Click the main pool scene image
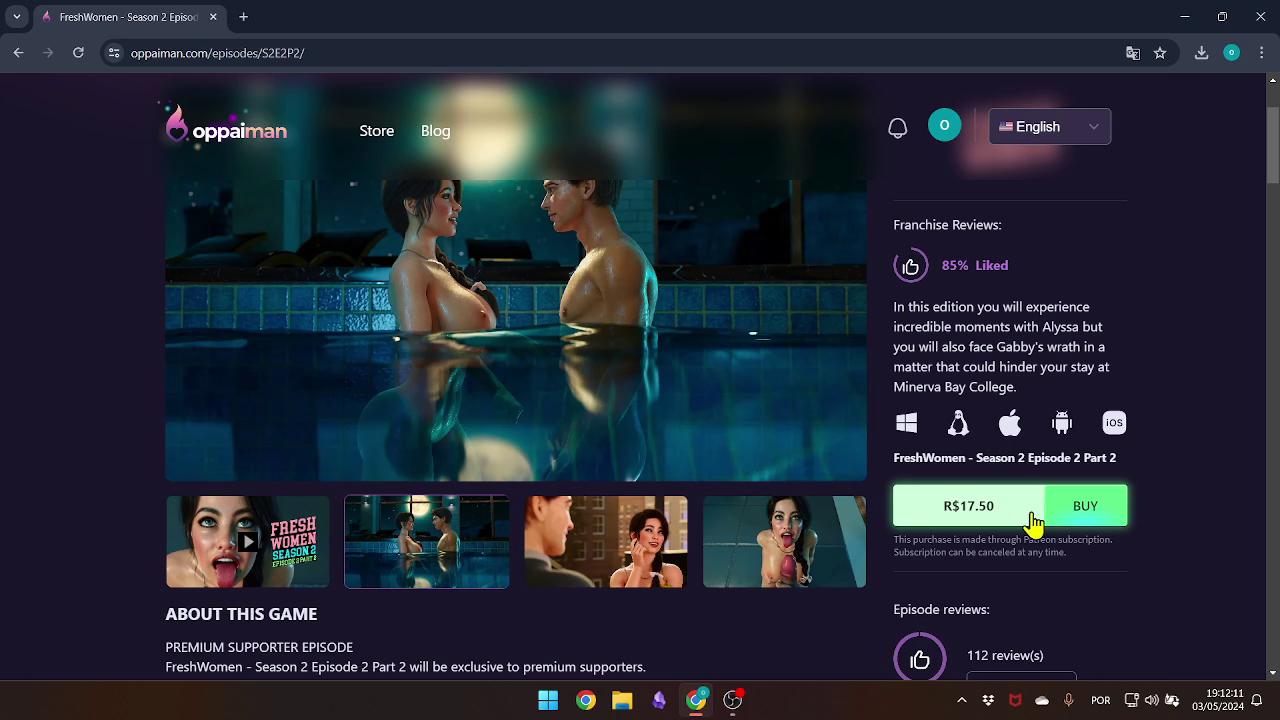Screen dimensions: 1280x720 pos(516,330)
